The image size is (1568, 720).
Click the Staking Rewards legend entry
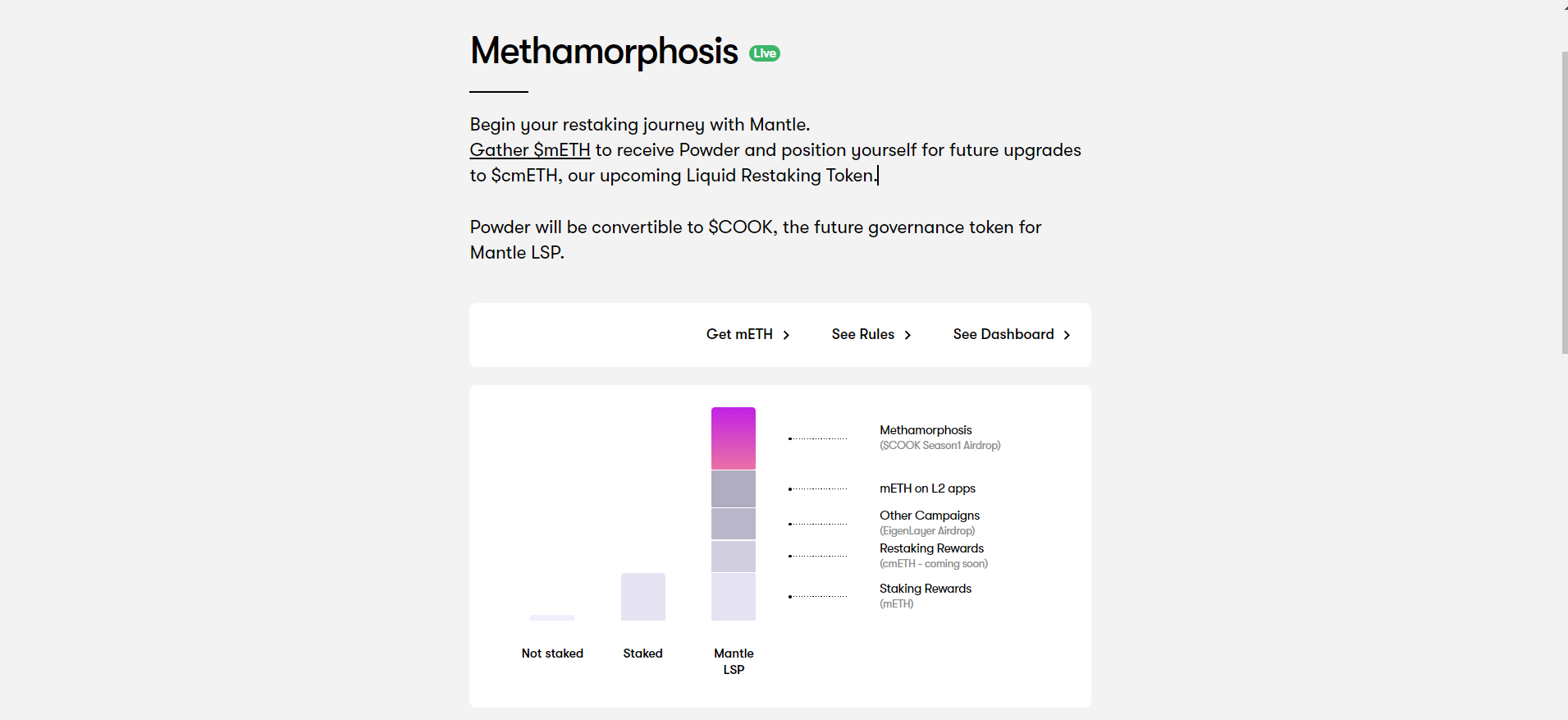coord(926,589)
